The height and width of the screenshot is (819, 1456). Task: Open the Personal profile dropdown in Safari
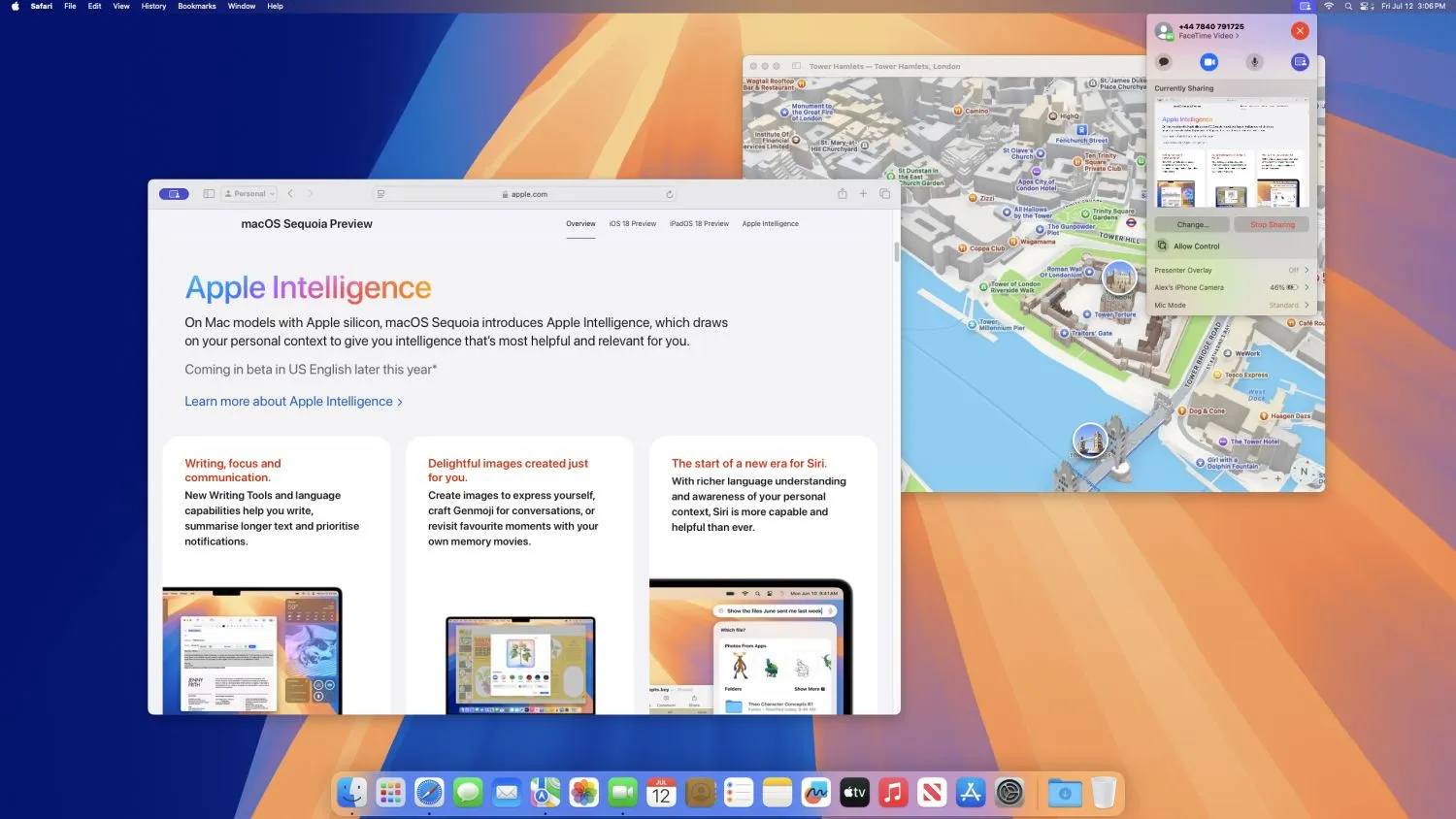click(248, 193)
